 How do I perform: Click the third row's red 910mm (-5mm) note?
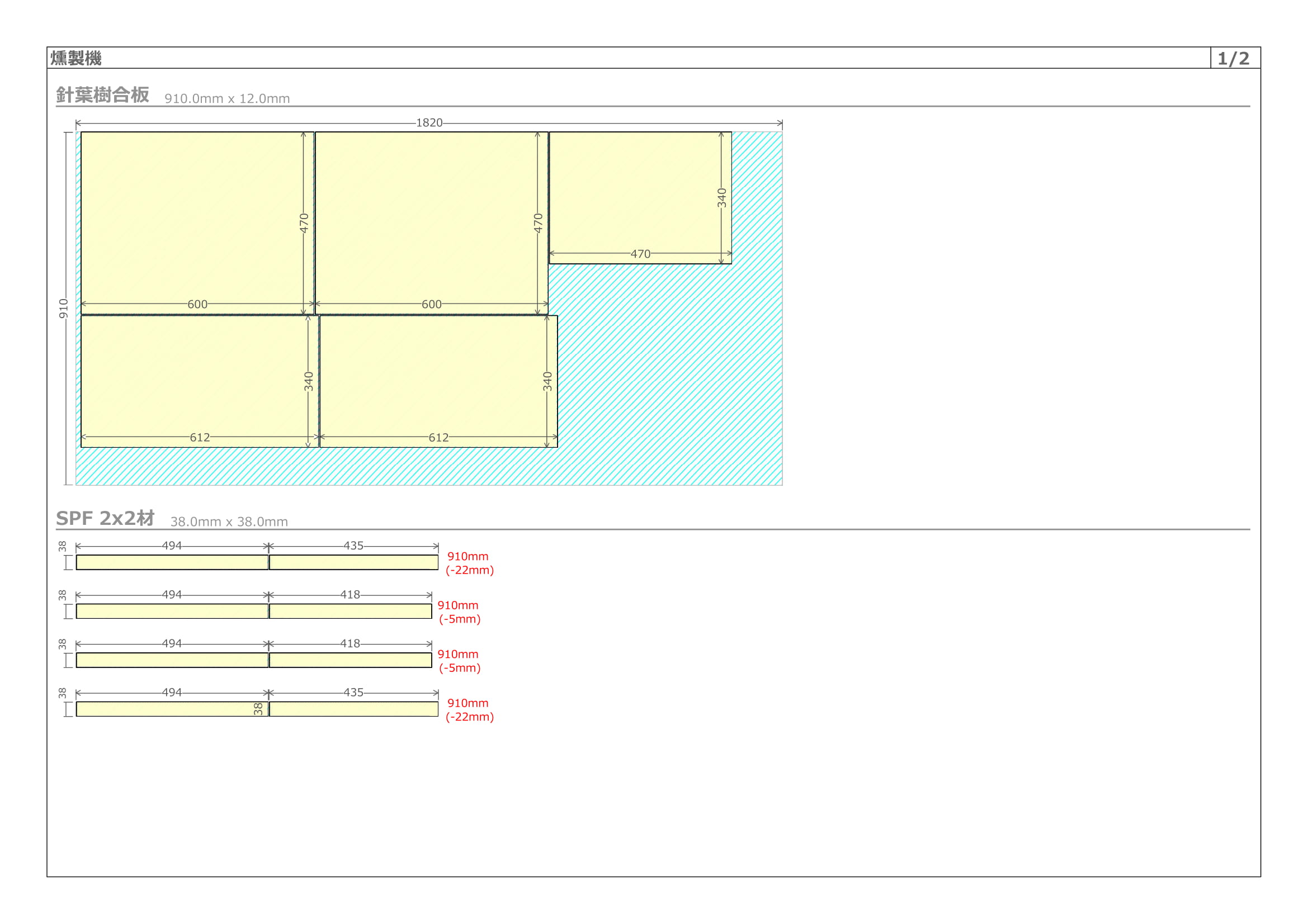pos(459,661)
